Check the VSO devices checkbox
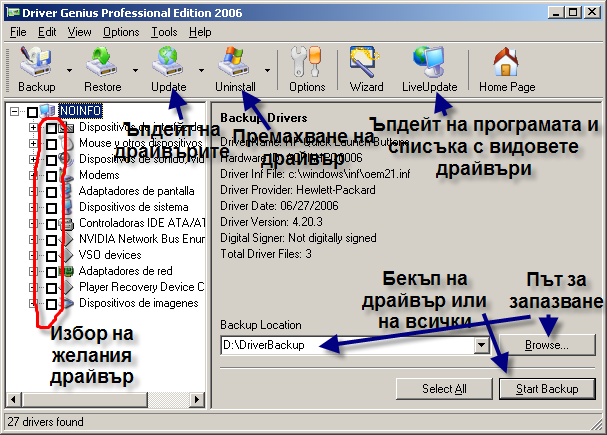This screenshot has width=607, height=435. (x=51, y=256)
